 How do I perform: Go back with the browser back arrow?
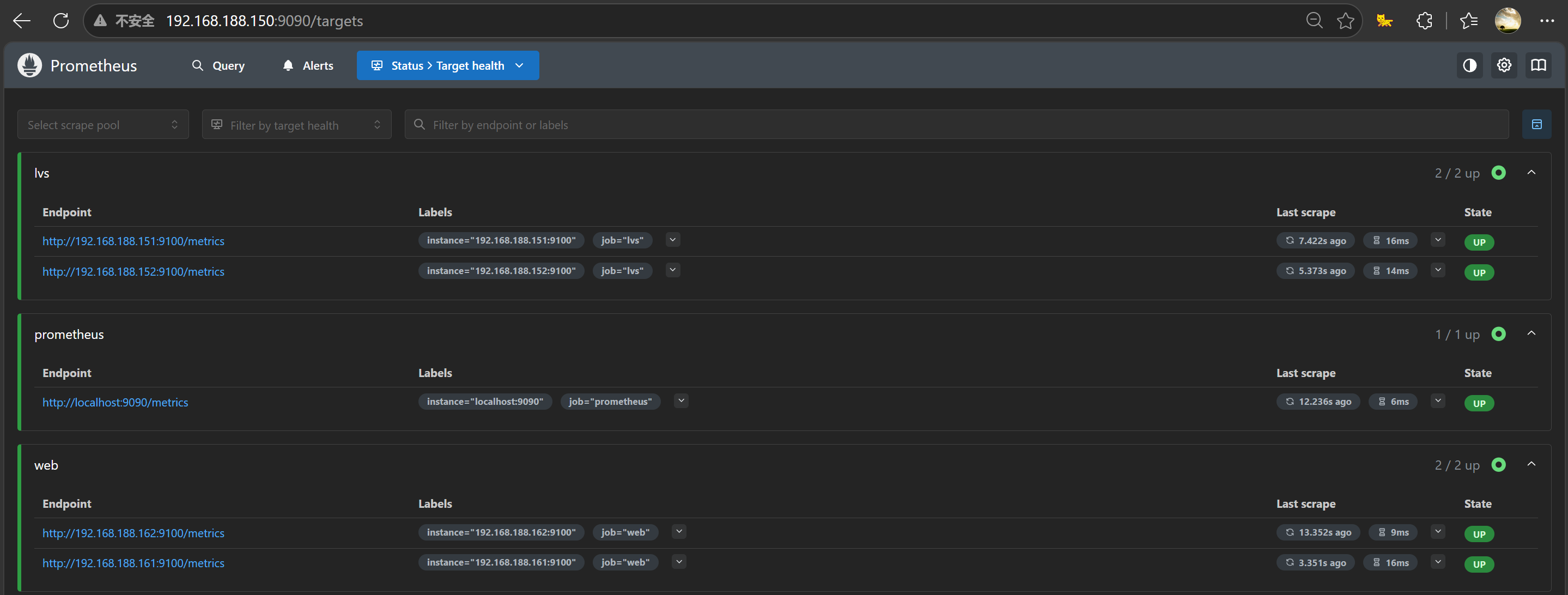pyautogui.click(x=22, y=21)
